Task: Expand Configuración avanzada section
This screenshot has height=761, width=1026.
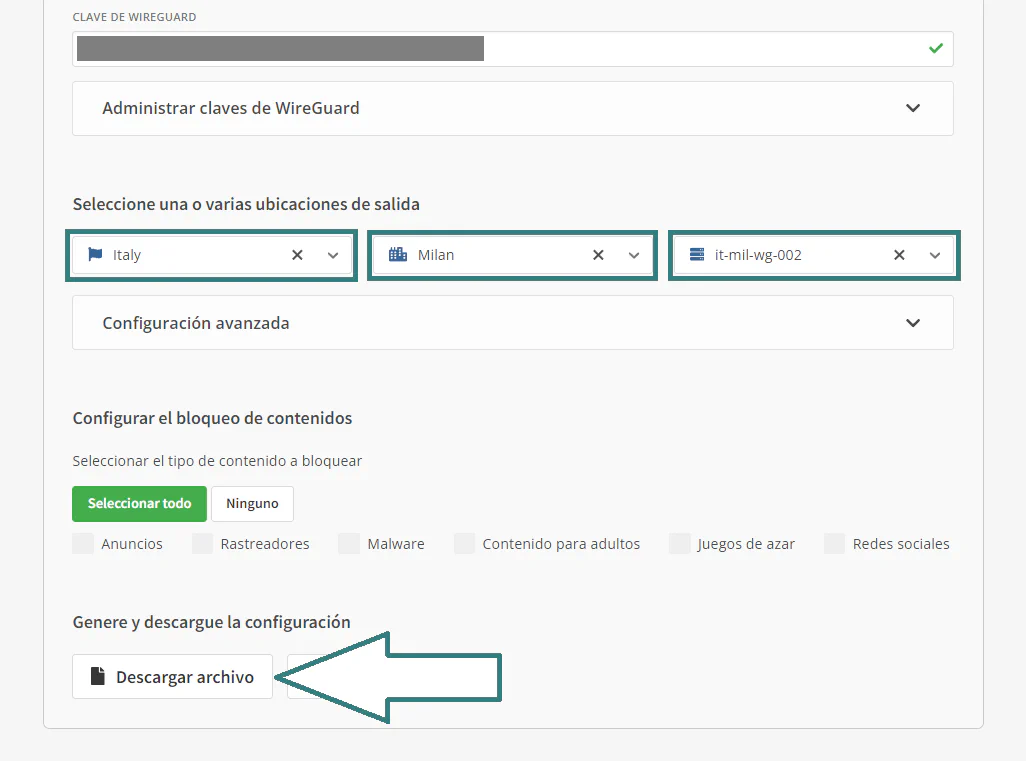Action: point(512,323)
